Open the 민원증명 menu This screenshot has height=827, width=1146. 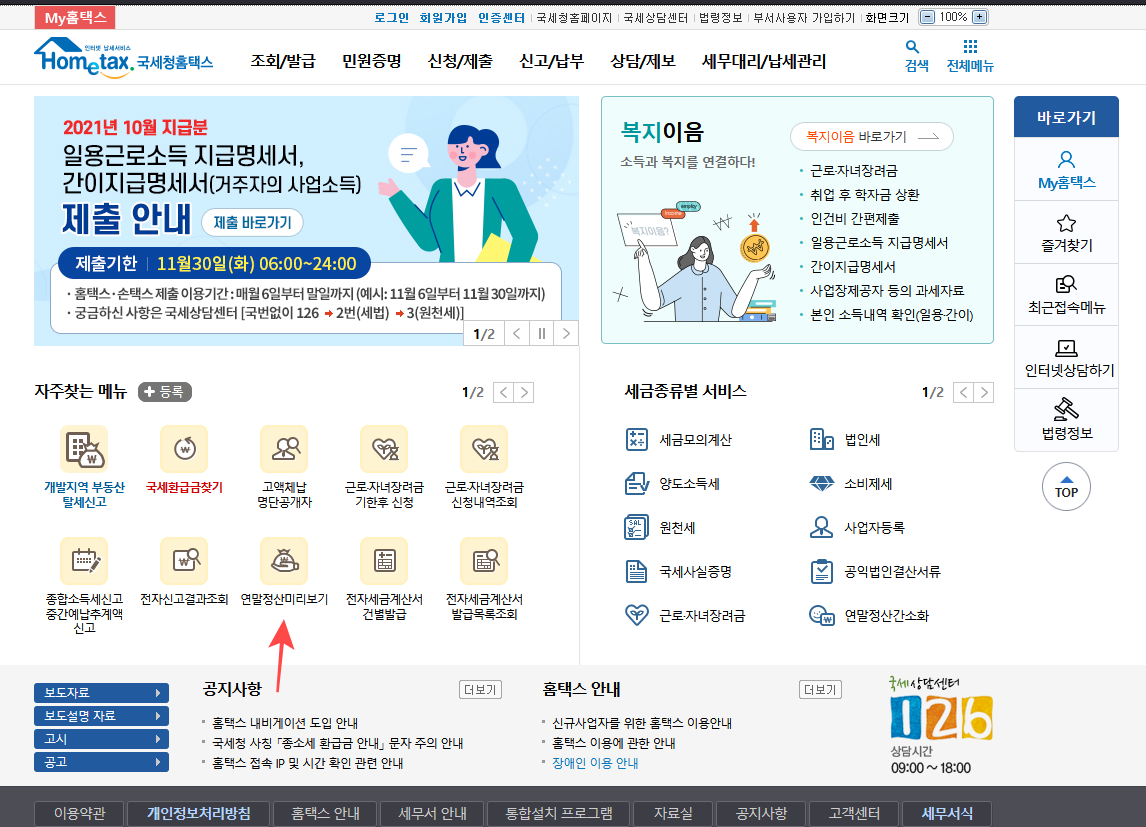[x=371, y=61]
